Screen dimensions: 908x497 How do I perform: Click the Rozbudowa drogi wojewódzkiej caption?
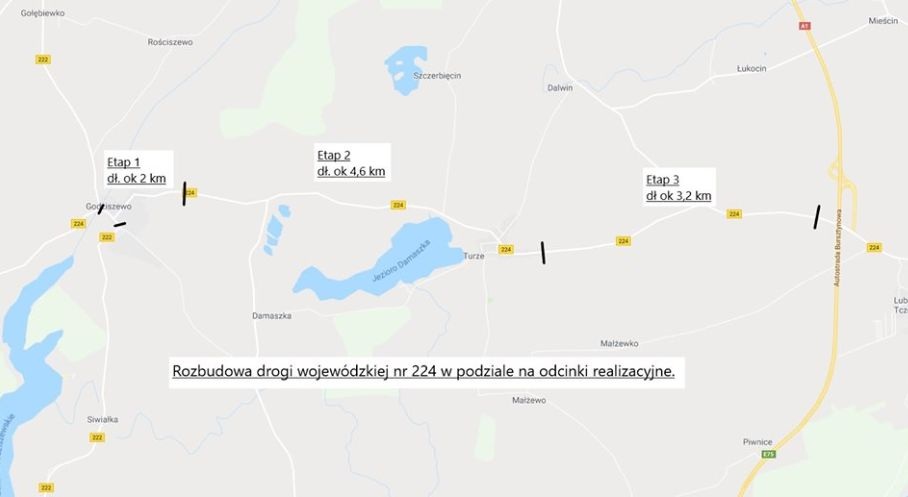424,372
